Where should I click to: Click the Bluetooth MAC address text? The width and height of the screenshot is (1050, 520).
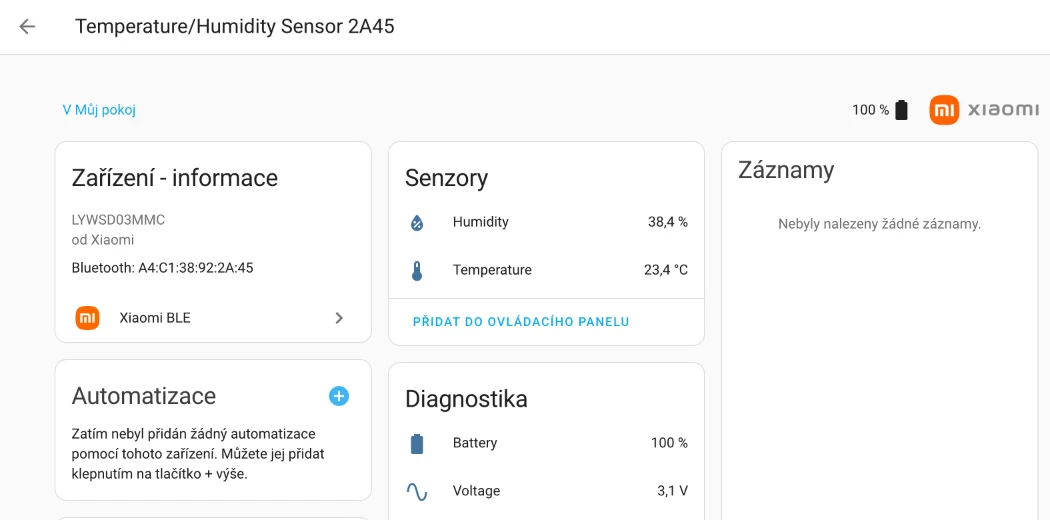pos(162,268)
